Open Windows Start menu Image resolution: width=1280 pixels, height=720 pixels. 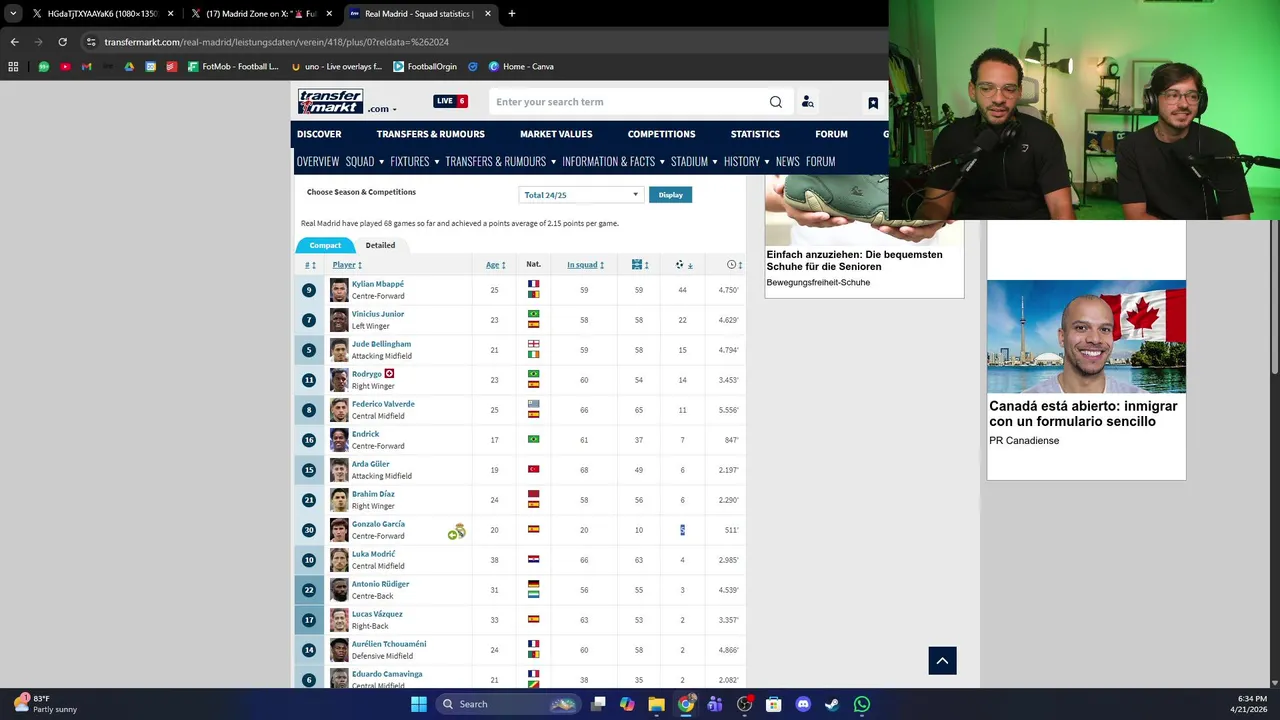click(x=419, y=704)
